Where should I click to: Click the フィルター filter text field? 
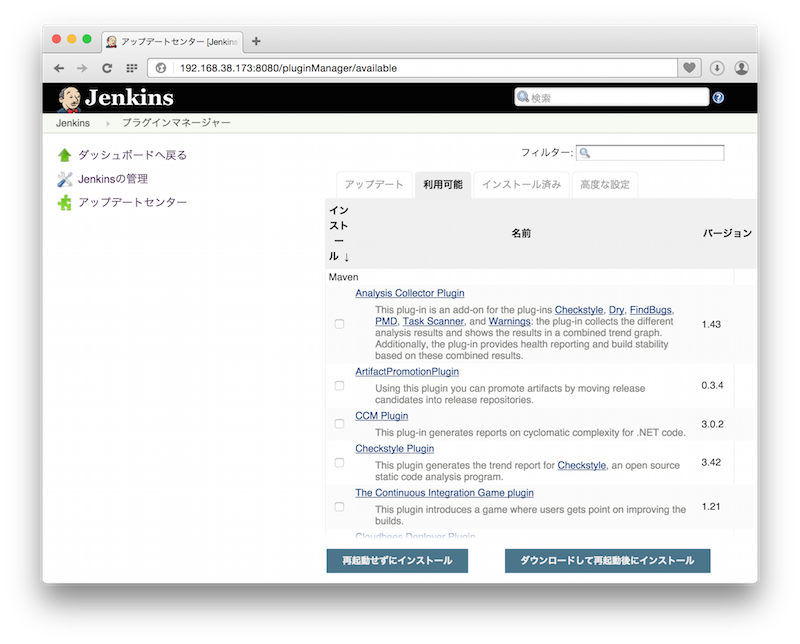coord(650,153)
